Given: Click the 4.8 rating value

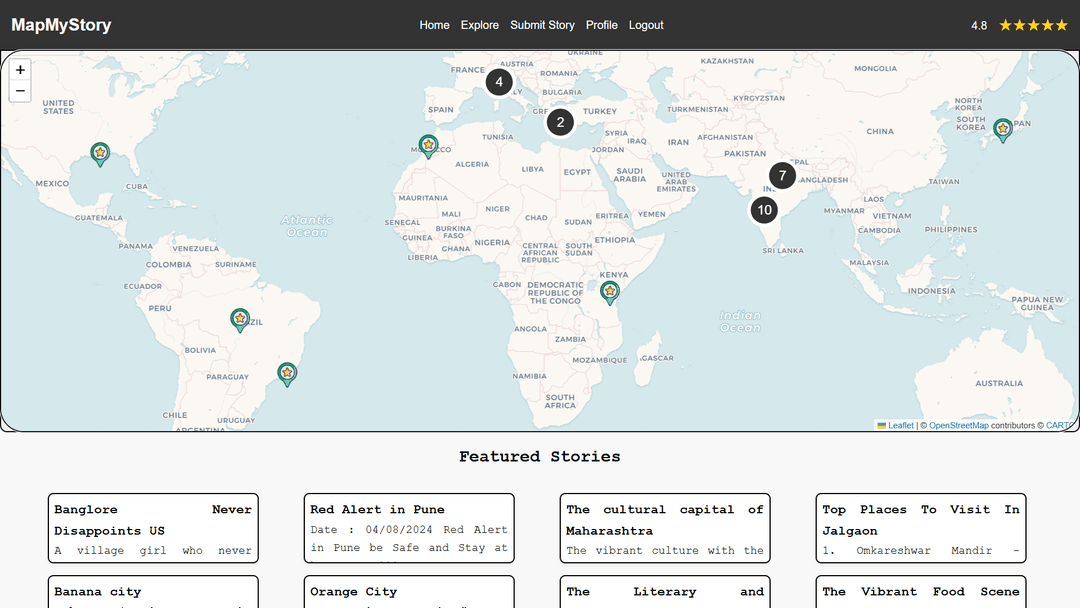Looking at the screenshot, I should 979,25.
